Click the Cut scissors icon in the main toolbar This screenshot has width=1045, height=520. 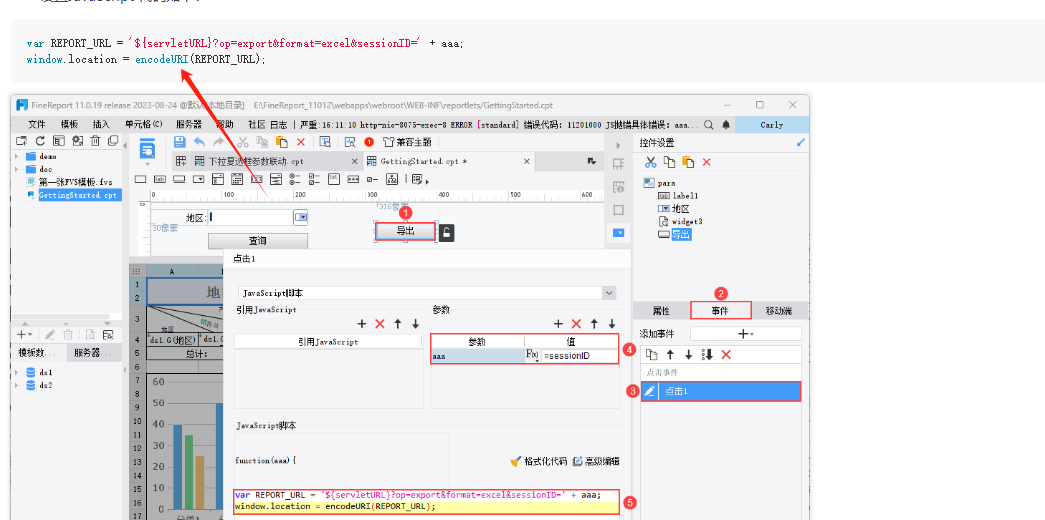pyautogui.click(x=243, y=142)
